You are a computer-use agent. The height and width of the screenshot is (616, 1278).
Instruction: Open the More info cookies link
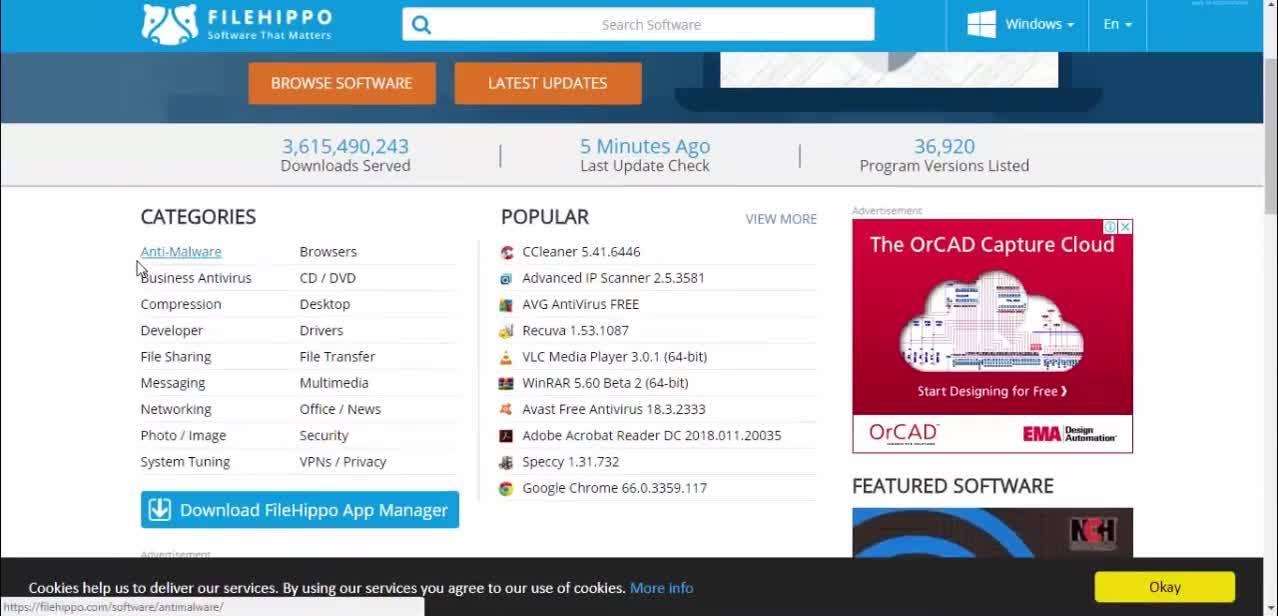tap(661, 588)
